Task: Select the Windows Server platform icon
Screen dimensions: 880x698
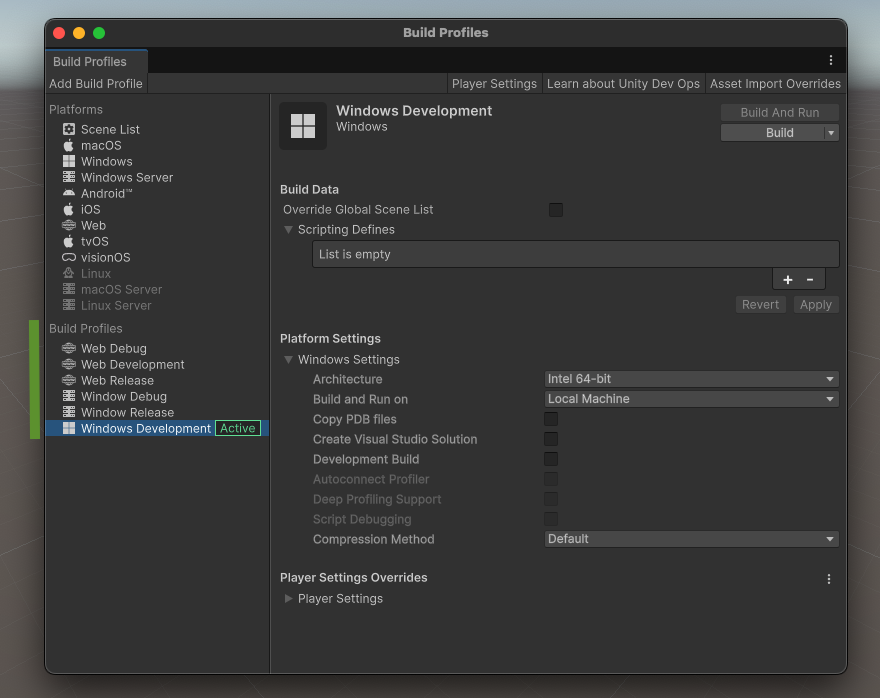Action: pyautogui.click(x=68, y=177)
